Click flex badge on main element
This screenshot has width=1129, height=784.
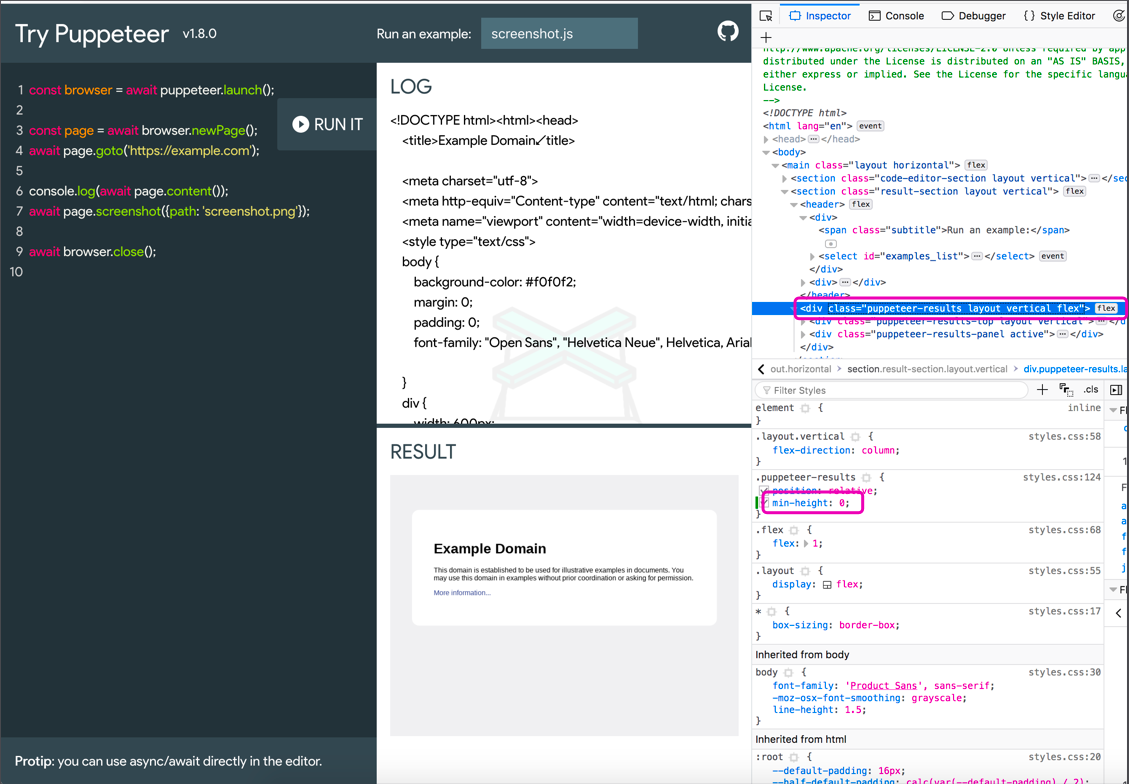pyautogui.click(x=976, y=165)
